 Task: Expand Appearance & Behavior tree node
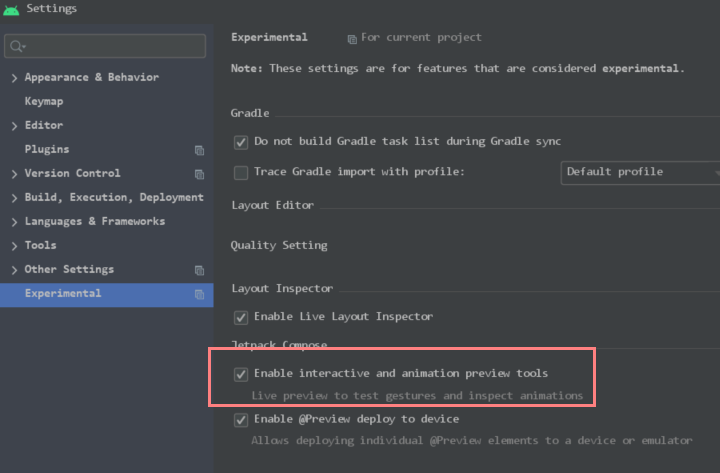click(x=14, y=78)
